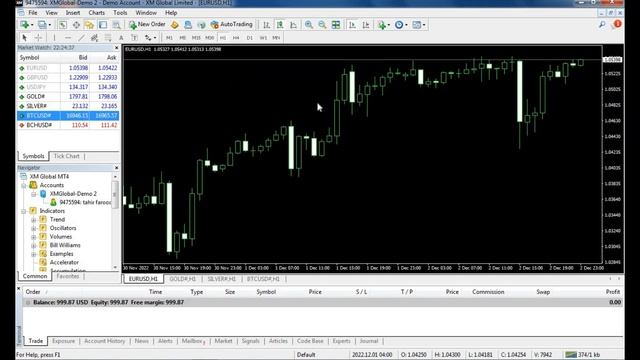Close the Navigator panel
Image resolution: width=640 pixels, height=360 pixels.
coord(116,168)
